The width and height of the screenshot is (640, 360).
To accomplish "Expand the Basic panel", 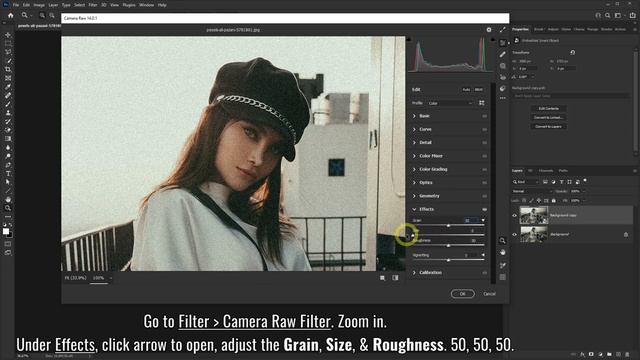I will click(414, 116).
